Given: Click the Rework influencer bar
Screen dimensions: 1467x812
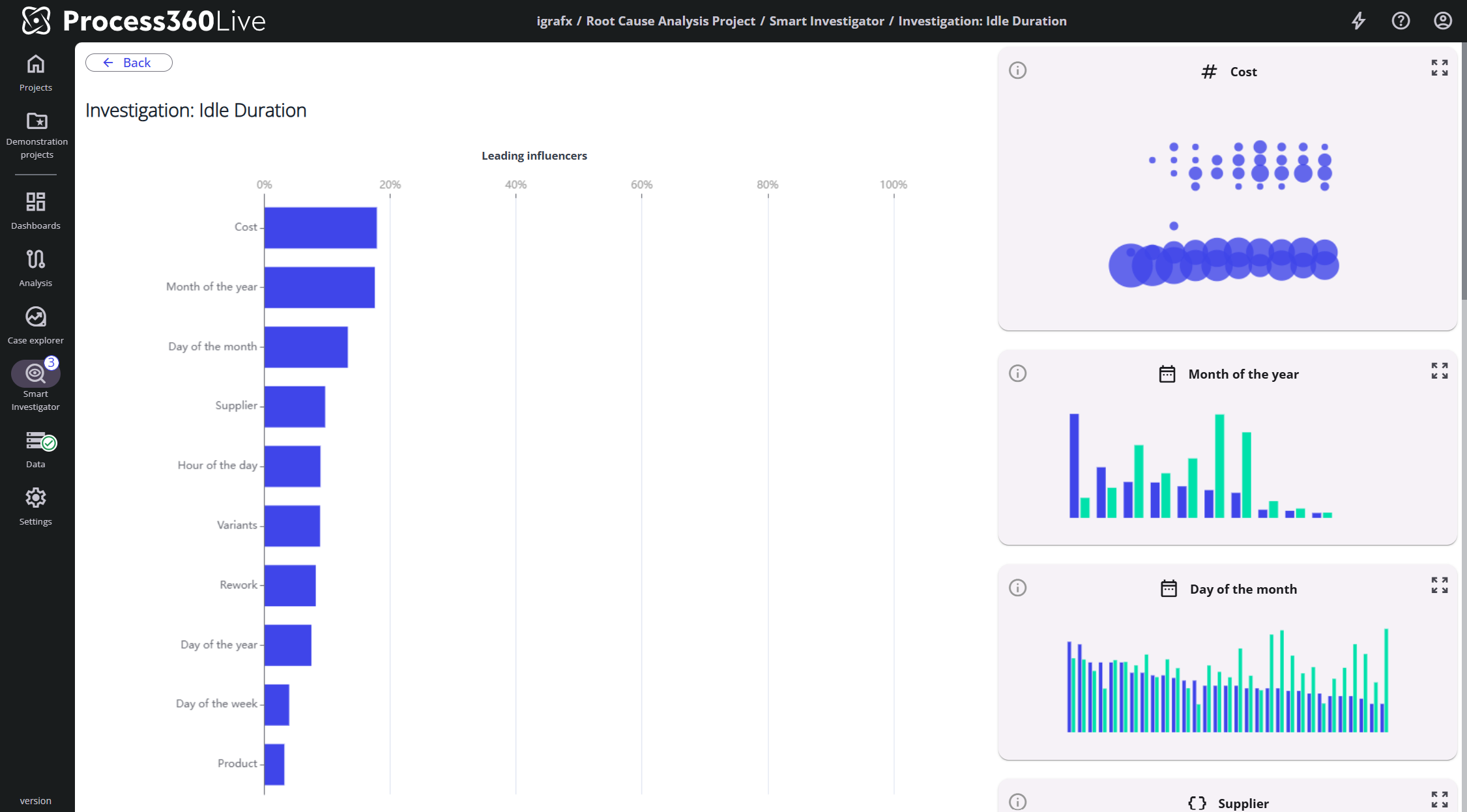Looking at the screenshot, I should (290, 586).
